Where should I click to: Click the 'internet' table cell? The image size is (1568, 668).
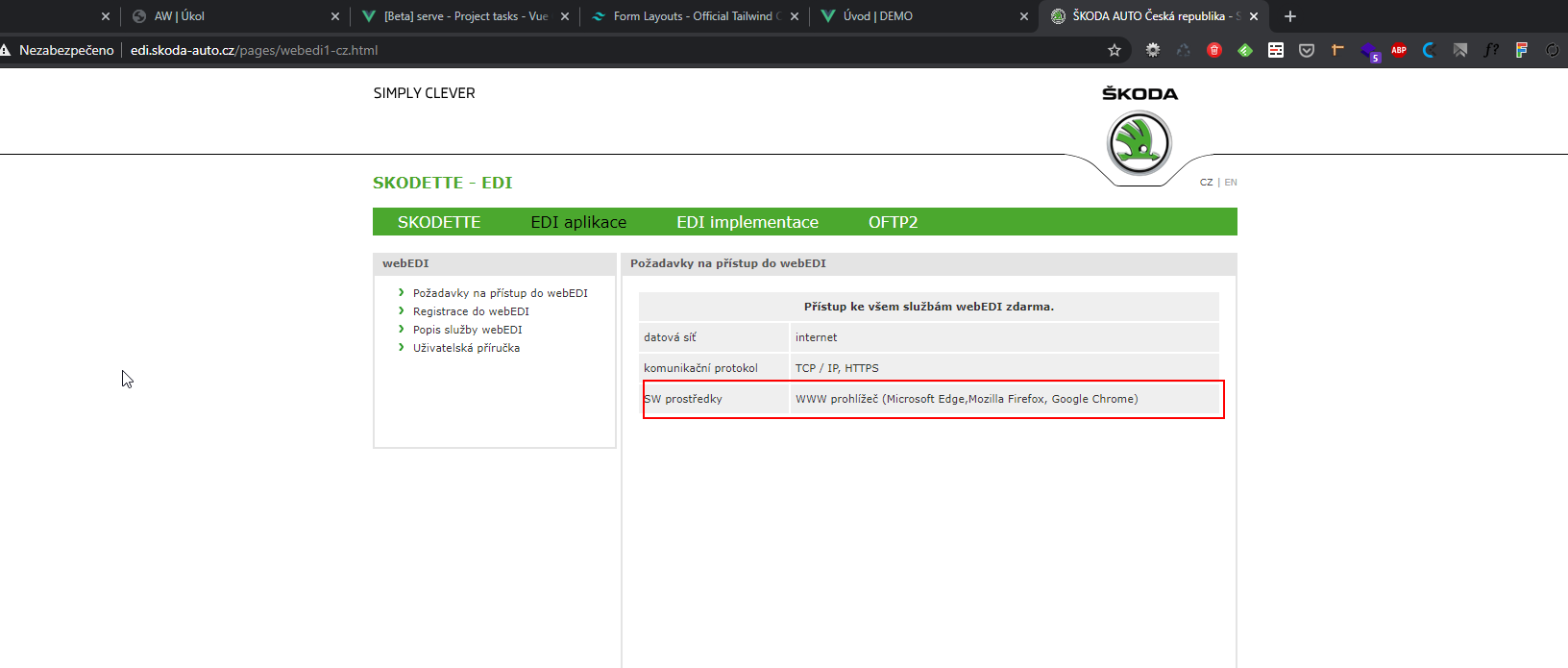click(1005, 337)
